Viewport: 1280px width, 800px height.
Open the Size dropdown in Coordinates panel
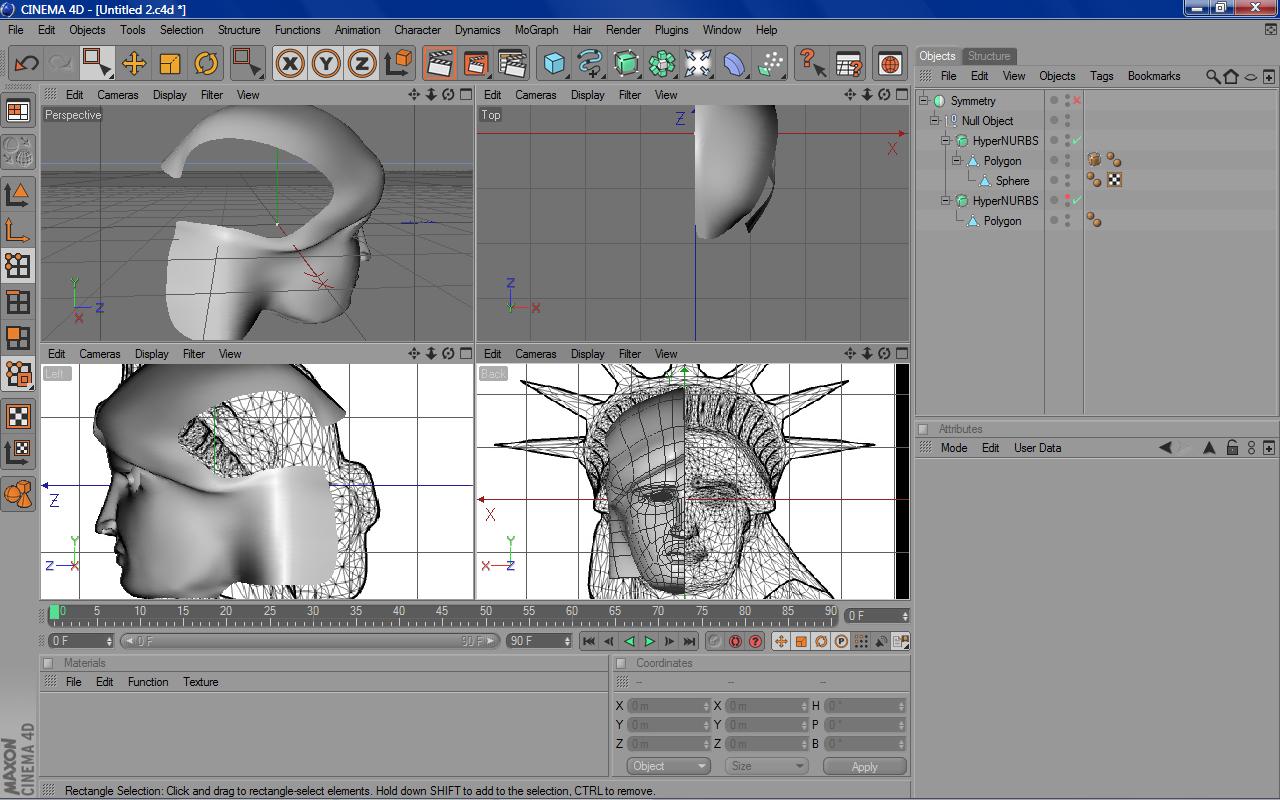pos(767,766)
